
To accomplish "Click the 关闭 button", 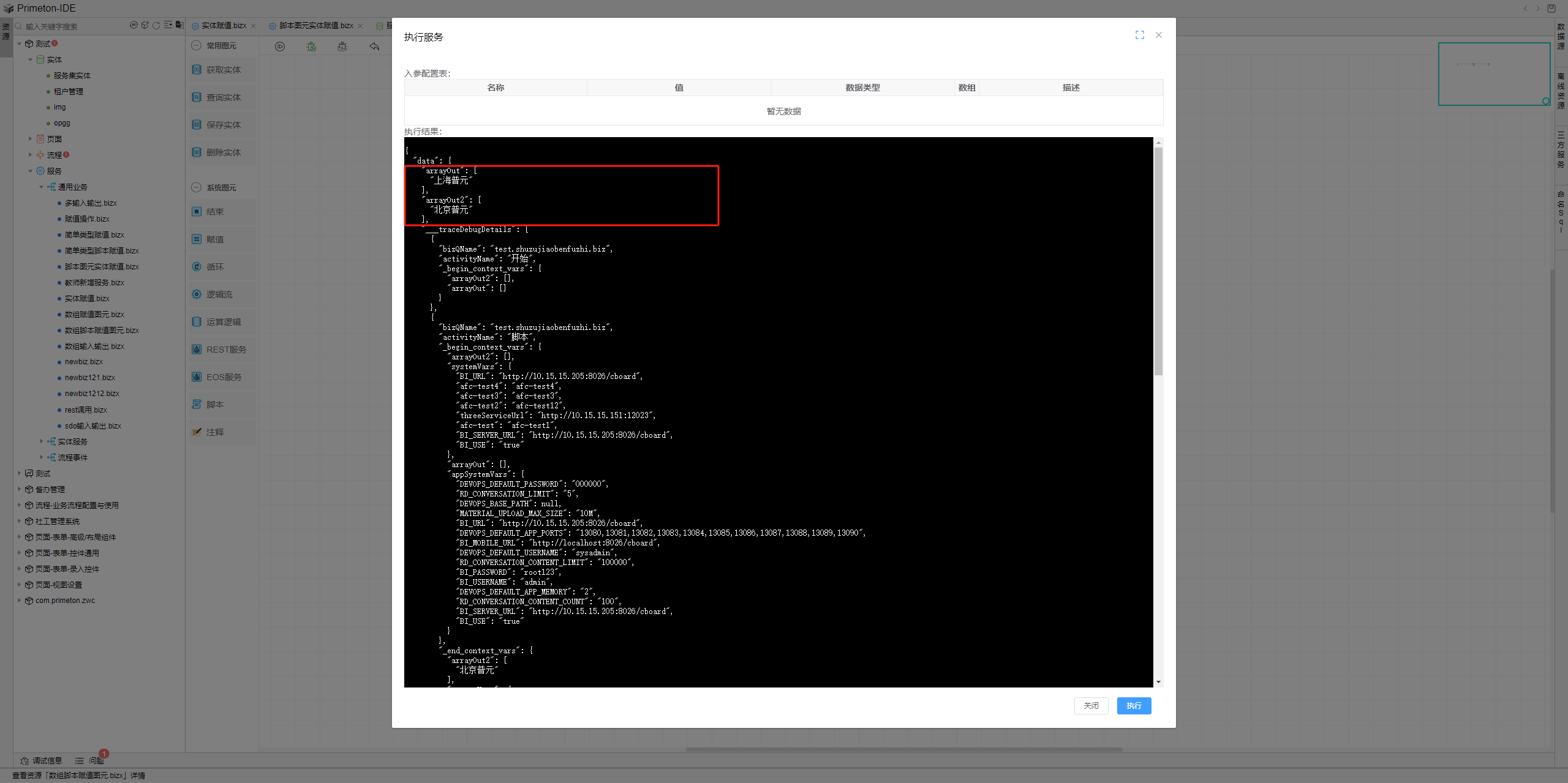I will tap(1091, 705).
